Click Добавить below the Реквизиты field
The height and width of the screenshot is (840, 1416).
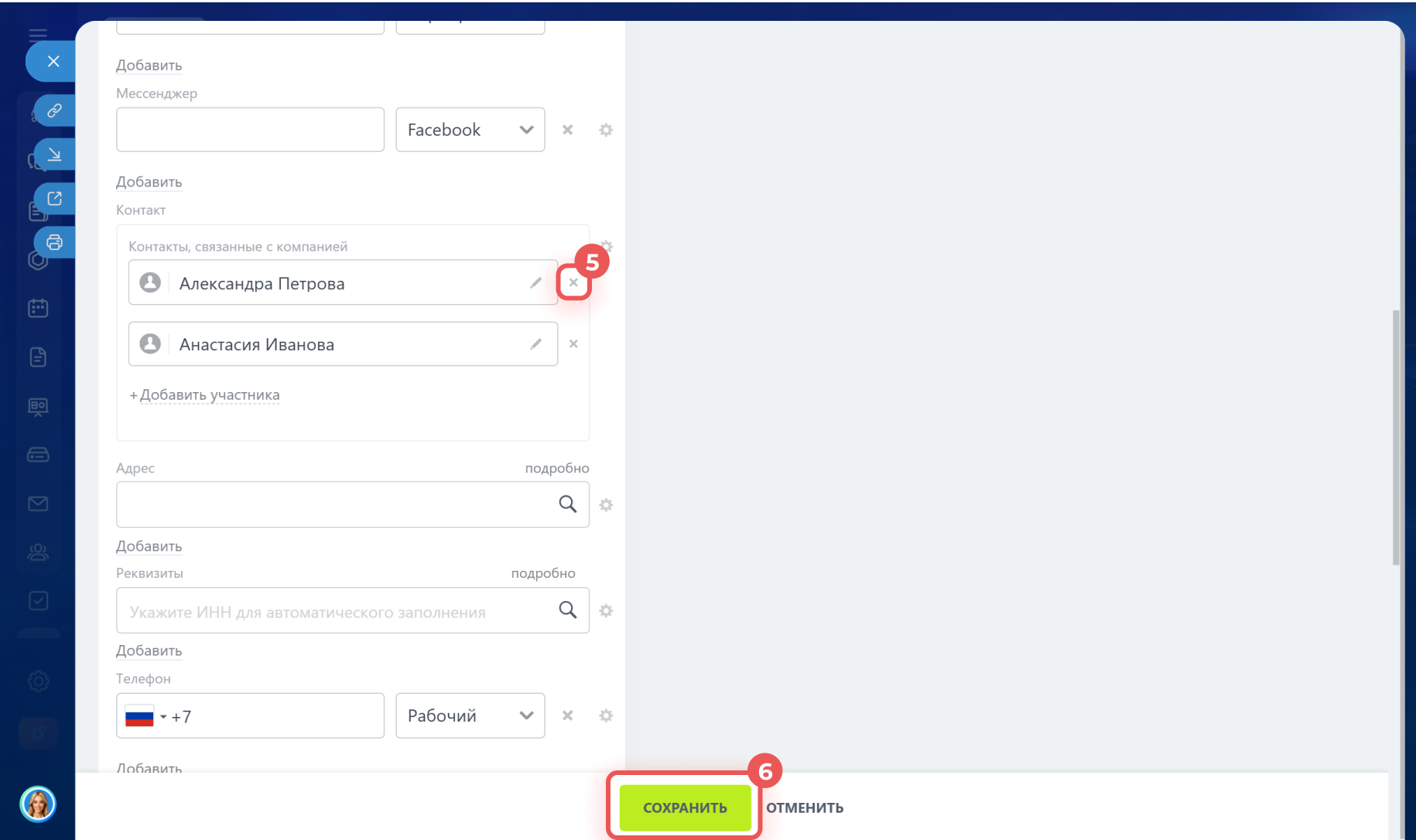click(149, 650)
